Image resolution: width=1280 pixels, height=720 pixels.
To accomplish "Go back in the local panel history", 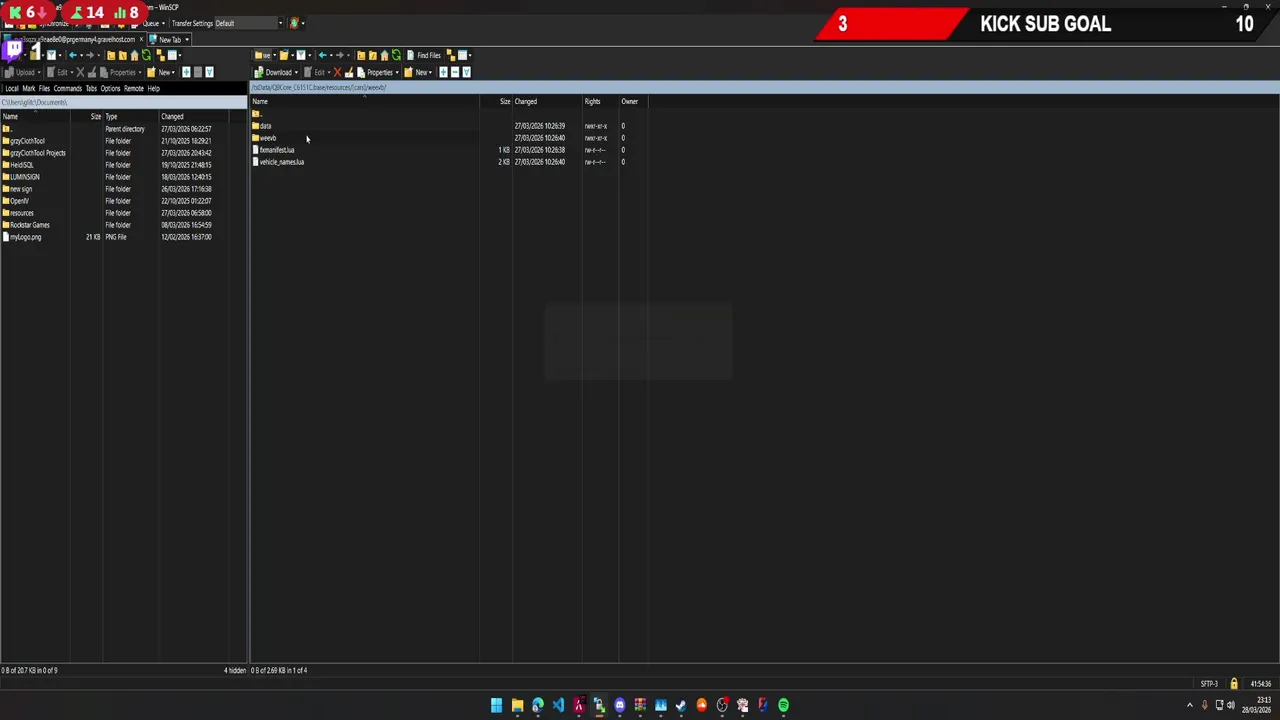I will [73, 55].
